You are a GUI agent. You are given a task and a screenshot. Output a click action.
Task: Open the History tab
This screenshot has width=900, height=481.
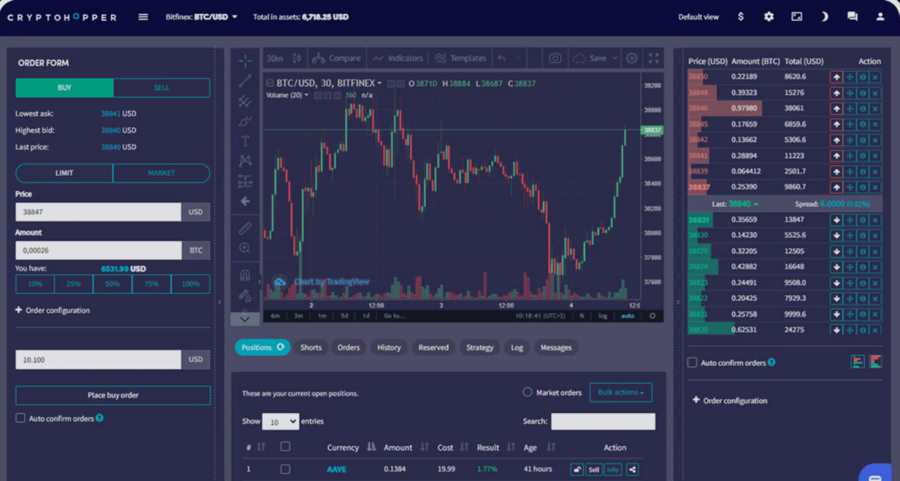[x=389, y=347]
